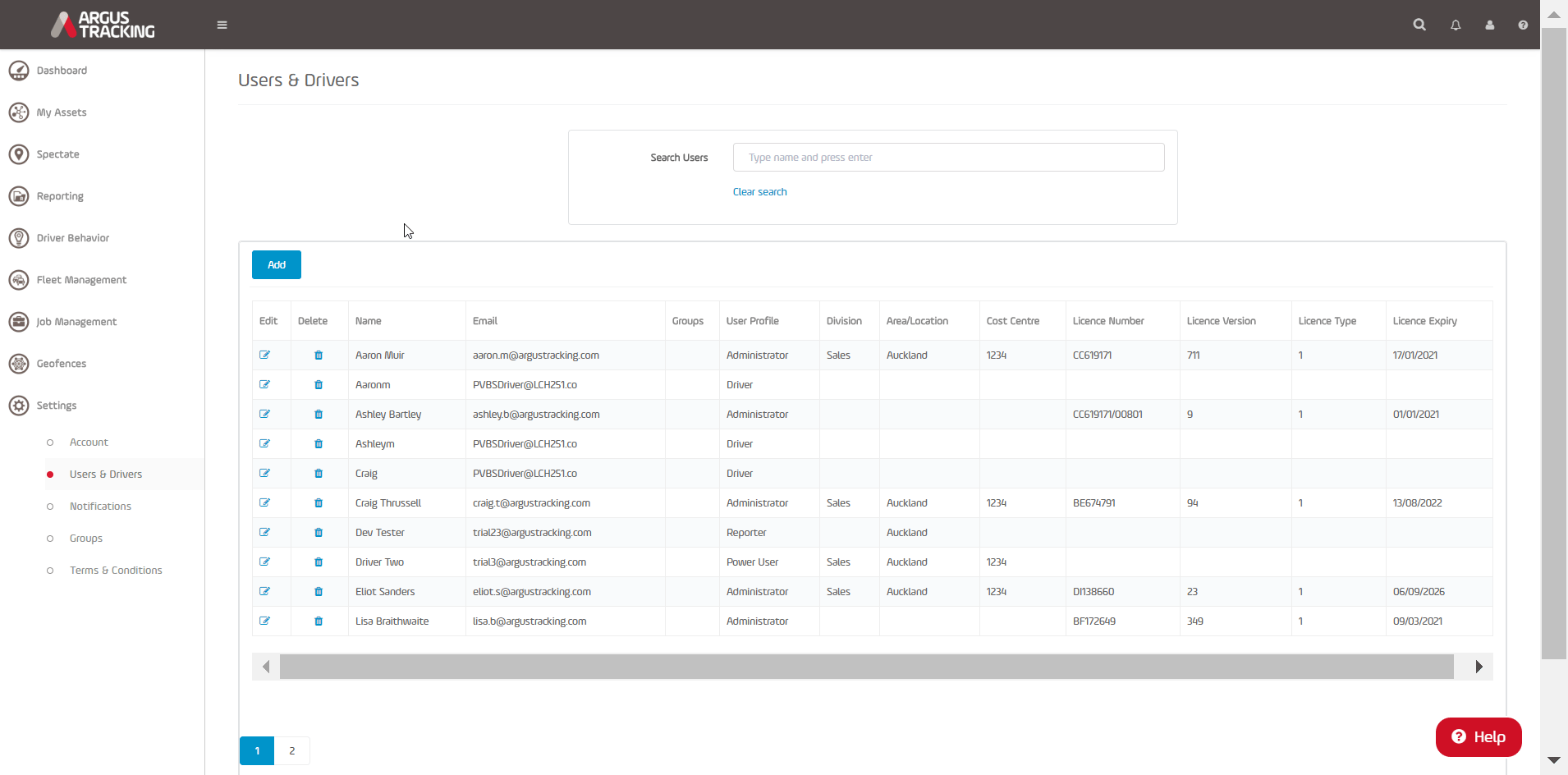Open Driver Behavior in sidebar
This screenshot has height=775, width=1568.
click(x=72, y=238)
